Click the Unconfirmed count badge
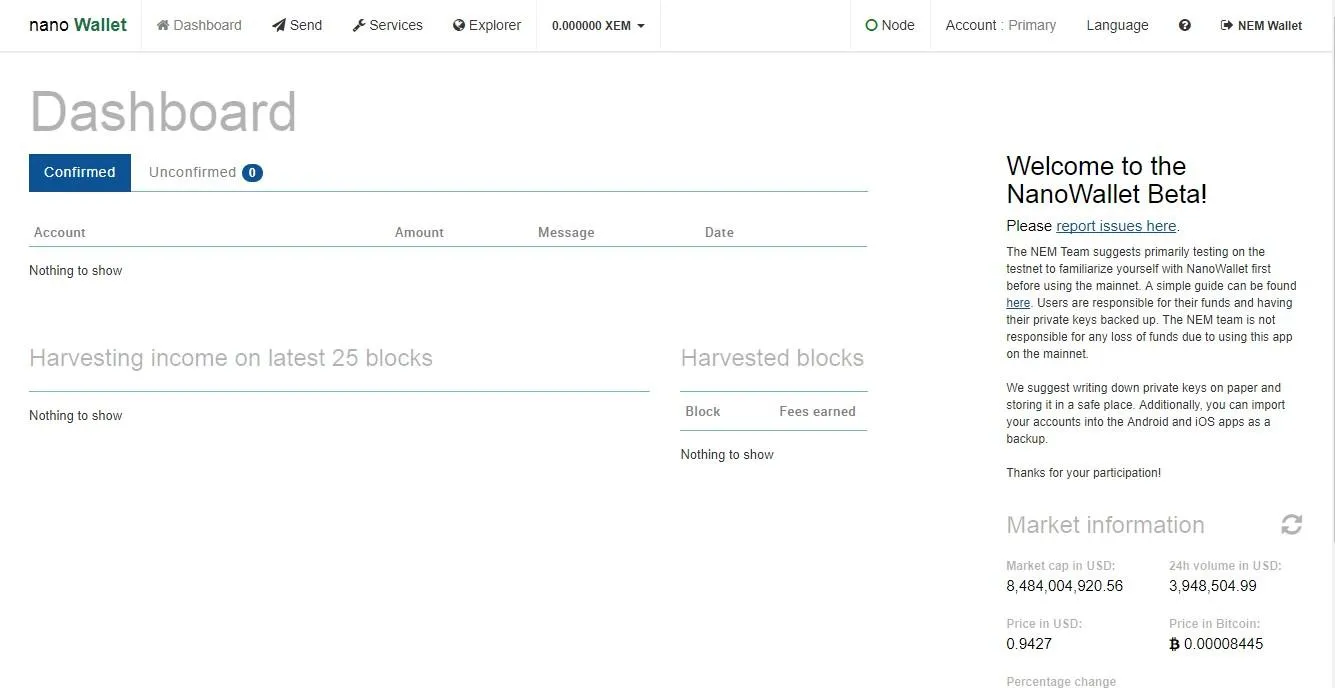The width and height of the screenshot is (1335, 688). click(252, 173)
